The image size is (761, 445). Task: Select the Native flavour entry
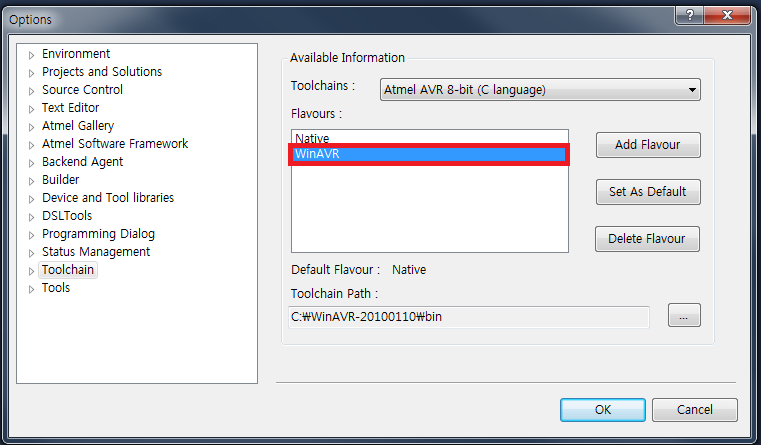pyautogui.click(x=313, y=138)
